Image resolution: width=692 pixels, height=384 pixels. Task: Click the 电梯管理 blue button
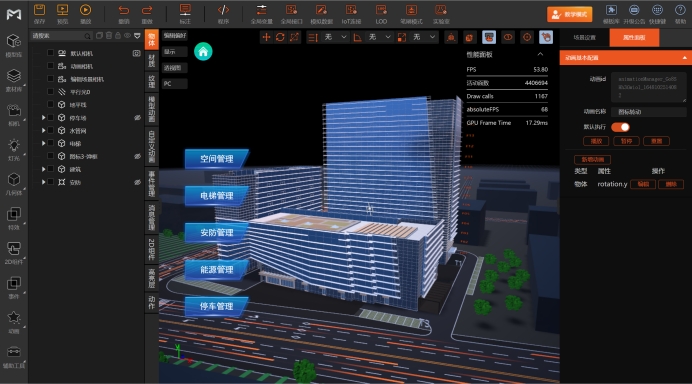pyautogui.click(x=216, y=196)
